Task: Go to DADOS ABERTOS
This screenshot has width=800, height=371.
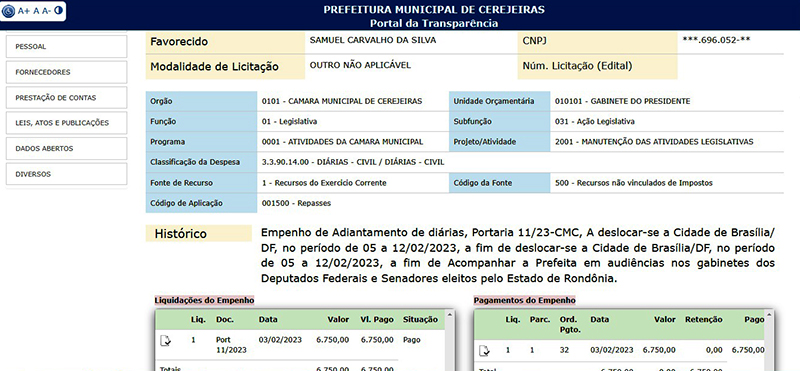Action: pos(66,149)
